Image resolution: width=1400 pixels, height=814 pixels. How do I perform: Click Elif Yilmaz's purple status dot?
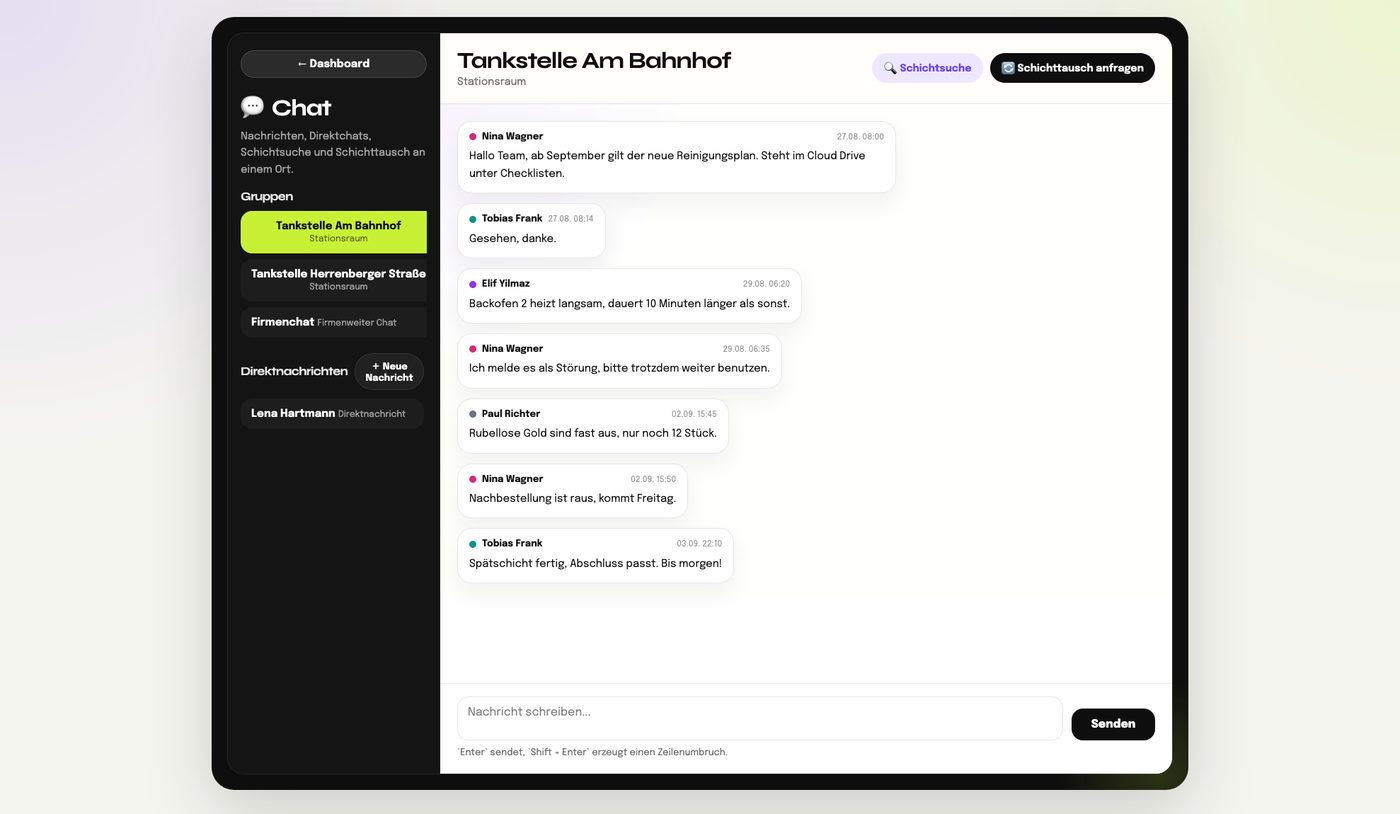point(473,284)
